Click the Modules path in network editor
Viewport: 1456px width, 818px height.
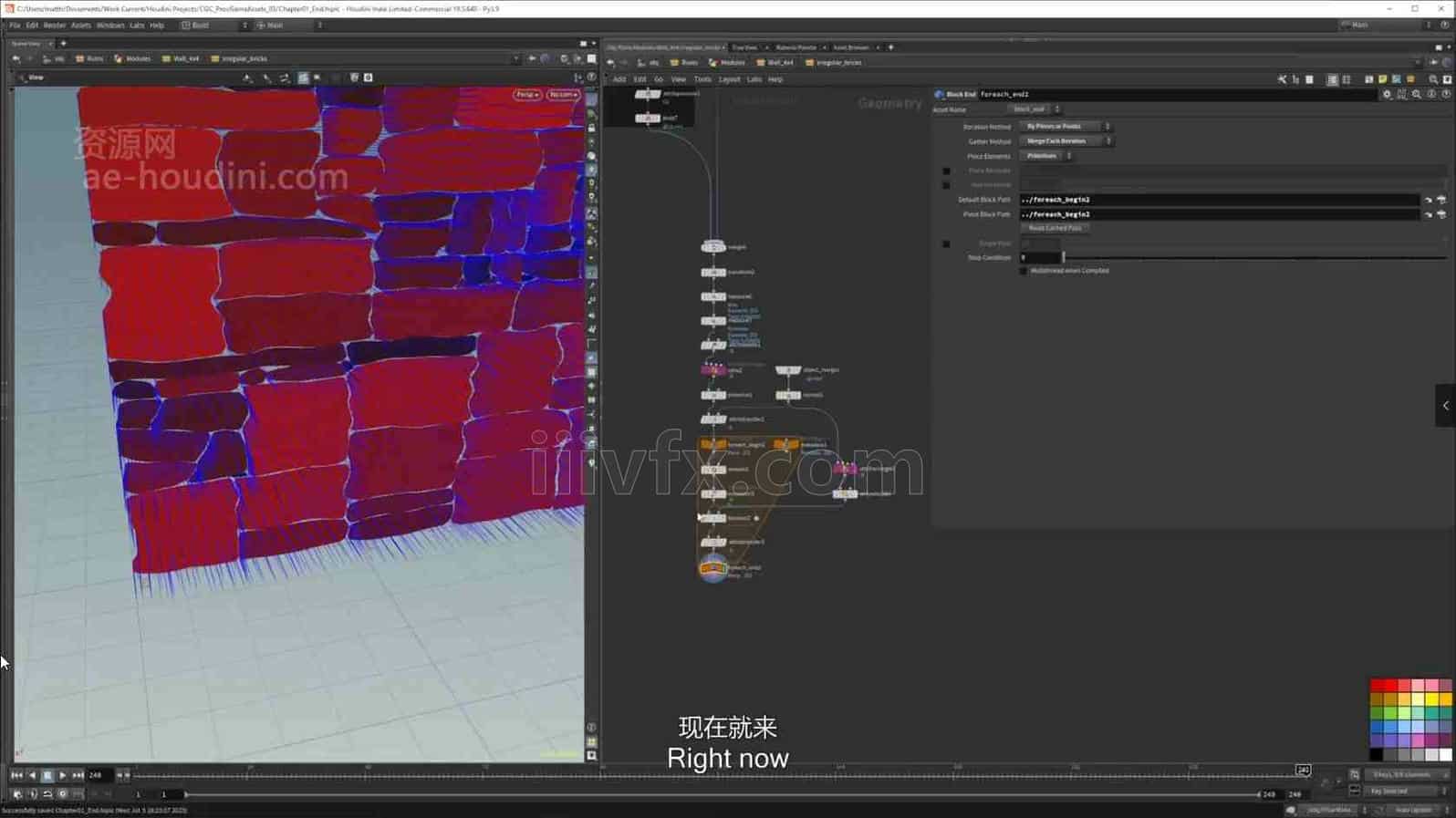(727, 63)
